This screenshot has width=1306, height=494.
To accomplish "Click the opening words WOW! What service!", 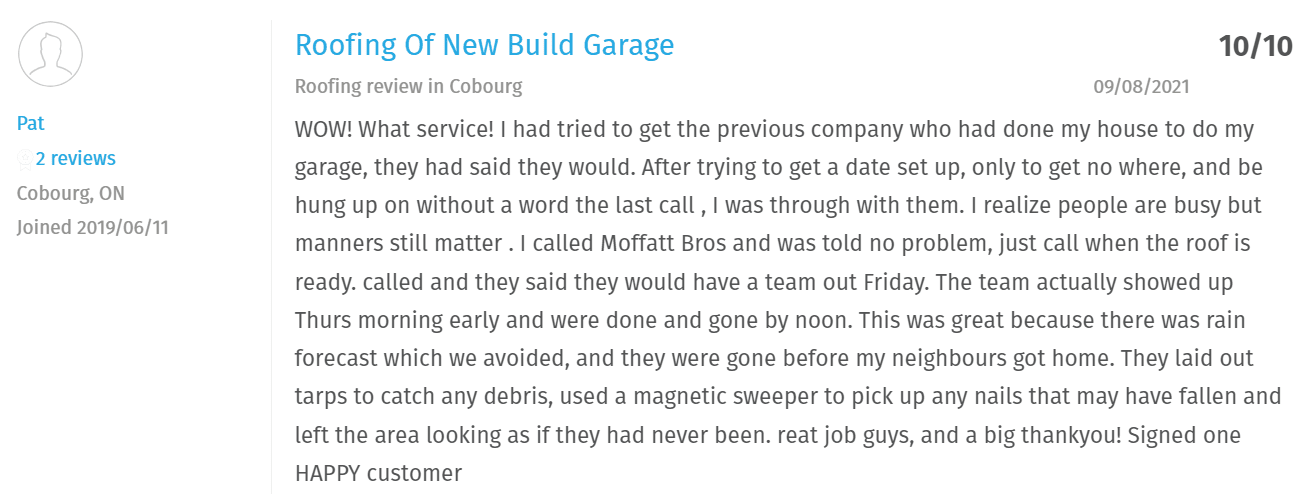I will [x=396, y=130].
